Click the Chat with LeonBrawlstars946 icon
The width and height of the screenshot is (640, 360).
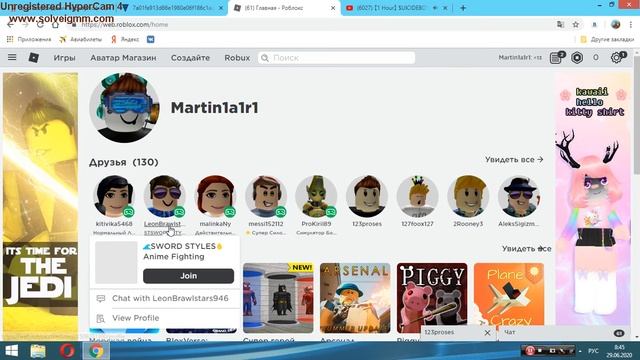[100, 299]
